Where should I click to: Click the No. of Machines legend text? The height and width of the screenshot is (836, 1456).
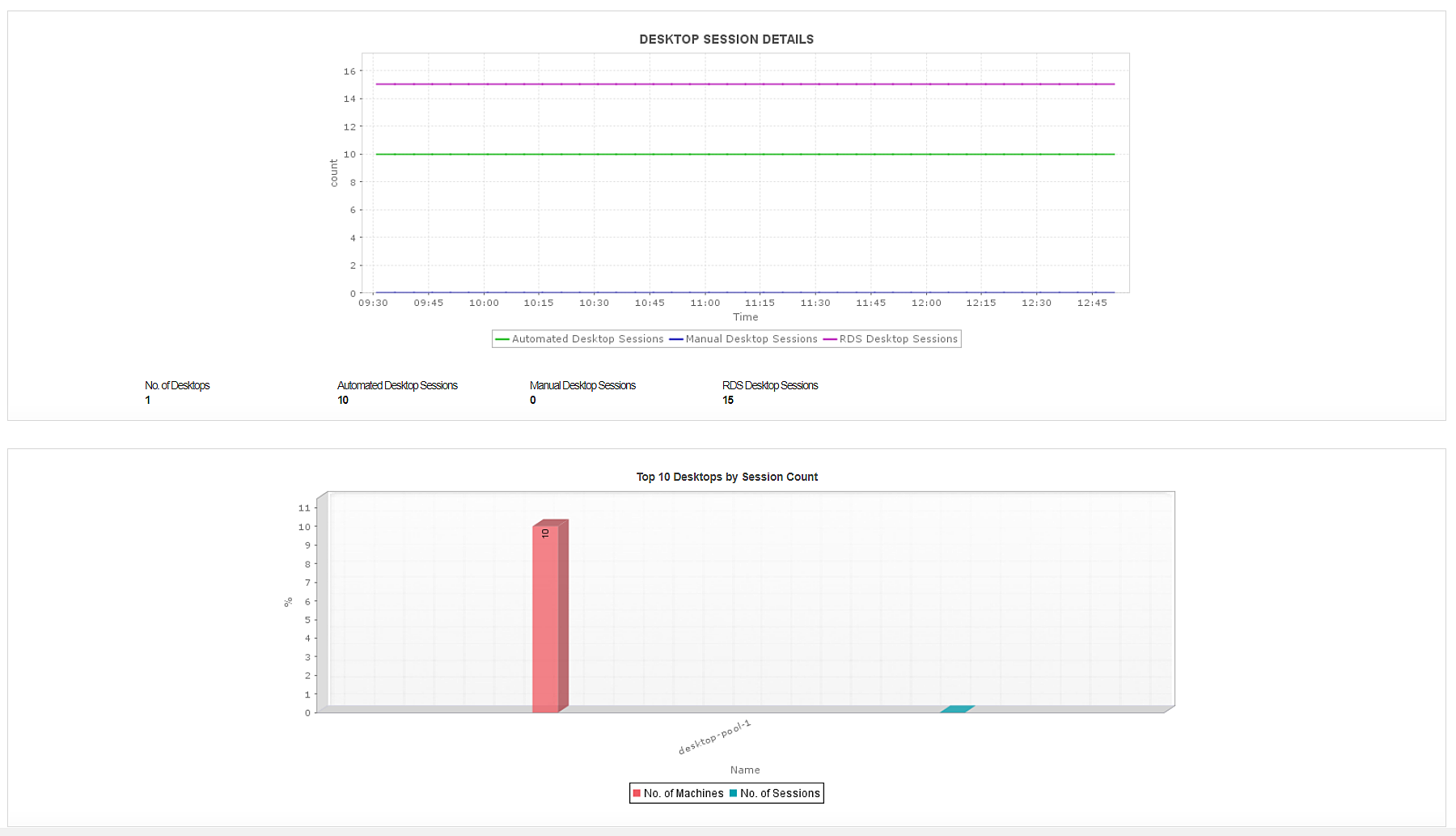coord(684,793)
